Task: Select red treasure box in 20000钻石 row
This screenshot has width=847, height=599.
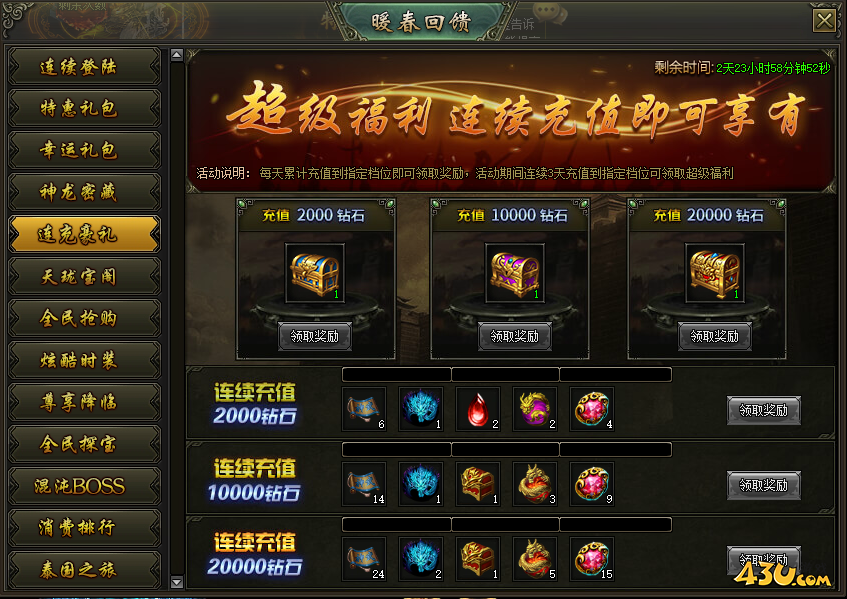Action: point(478,559)
